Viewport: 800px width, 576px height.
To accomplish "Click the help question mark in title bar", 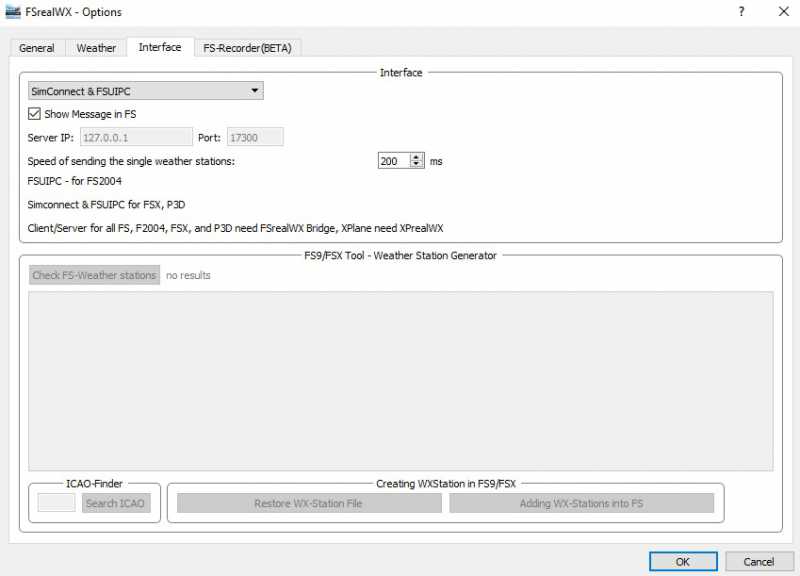I will tap(741, 12).
